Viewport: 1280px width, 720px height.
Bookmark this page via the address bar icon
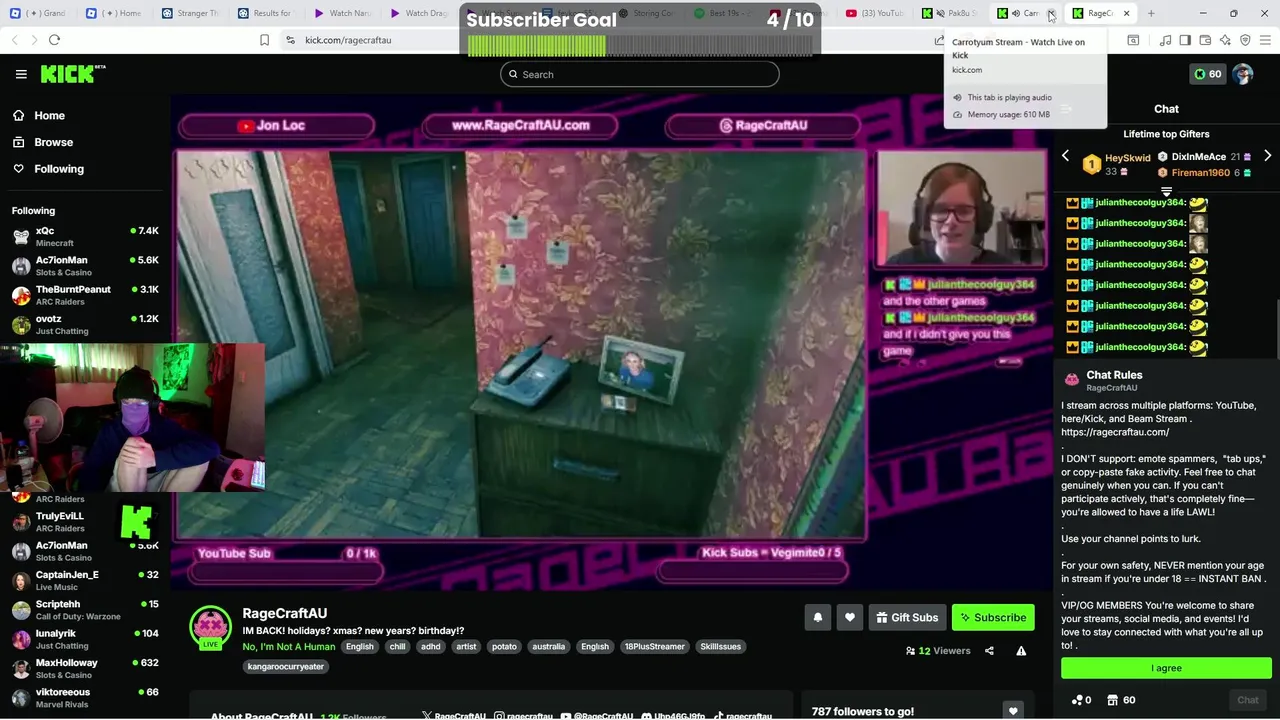pyautogui.click(x=264, y=40)
